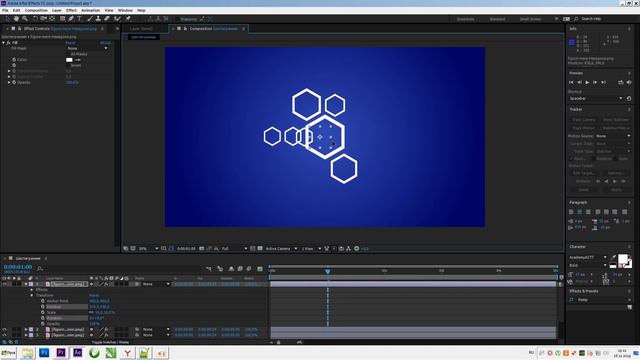Open the Effect menu
The height and width of the screenshot is (360, 640).
pyautogui.click(x=71, y=10)
